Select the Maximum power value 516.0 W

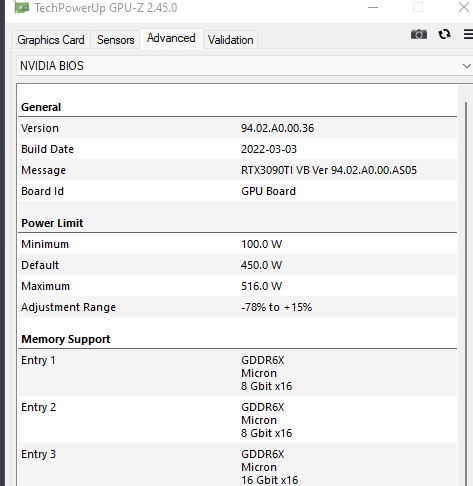[x=261, y=286]
